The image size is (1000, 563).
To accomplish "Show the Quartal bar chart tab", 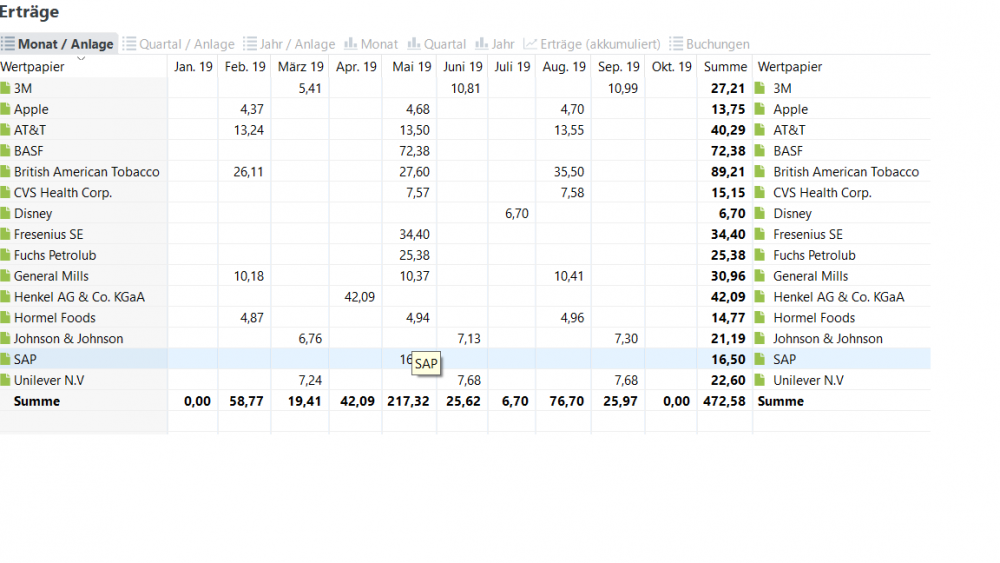I will [x=437, y=44].
